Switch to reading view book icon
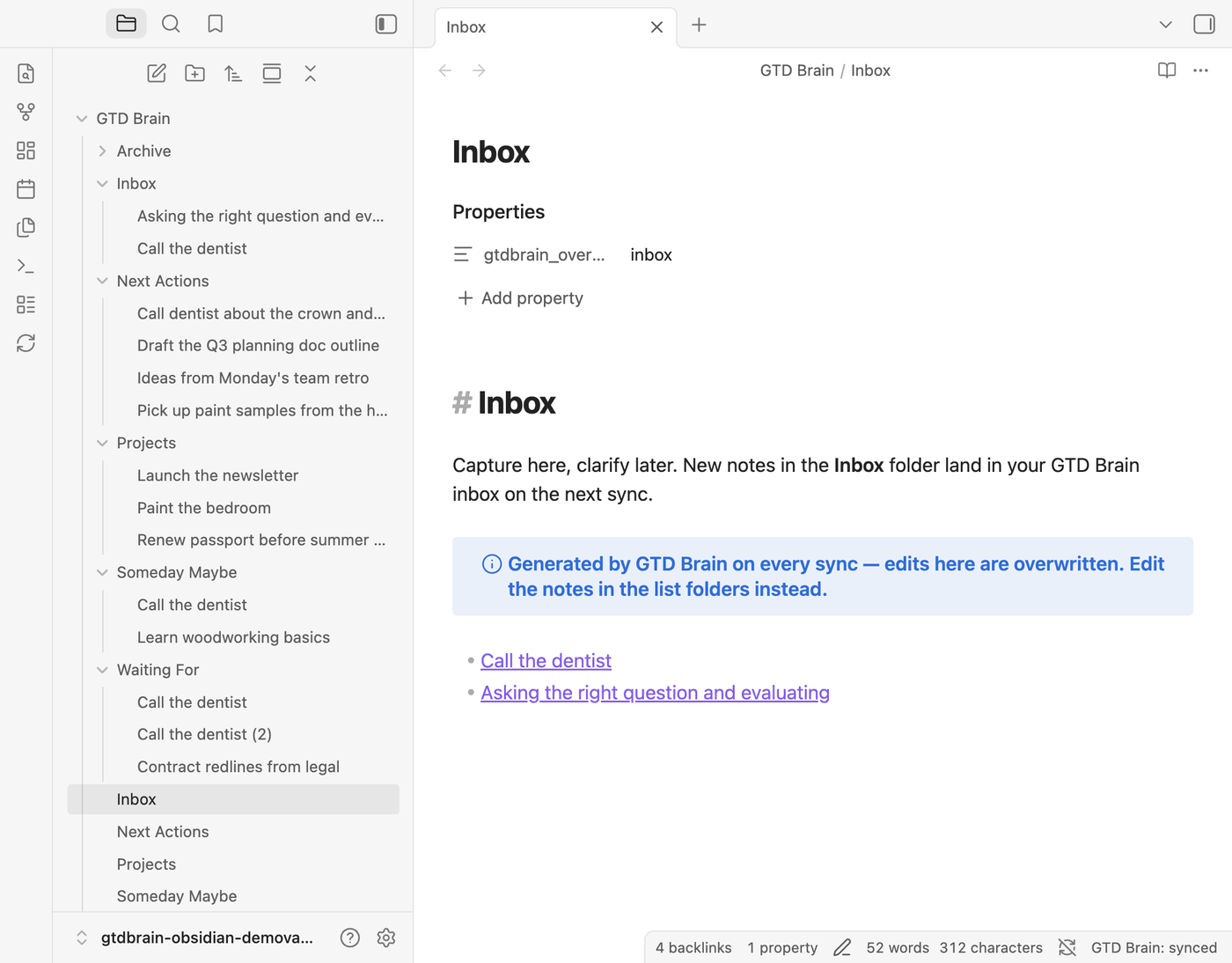This screenshot has width=1232, height=963. (1167, 70)
